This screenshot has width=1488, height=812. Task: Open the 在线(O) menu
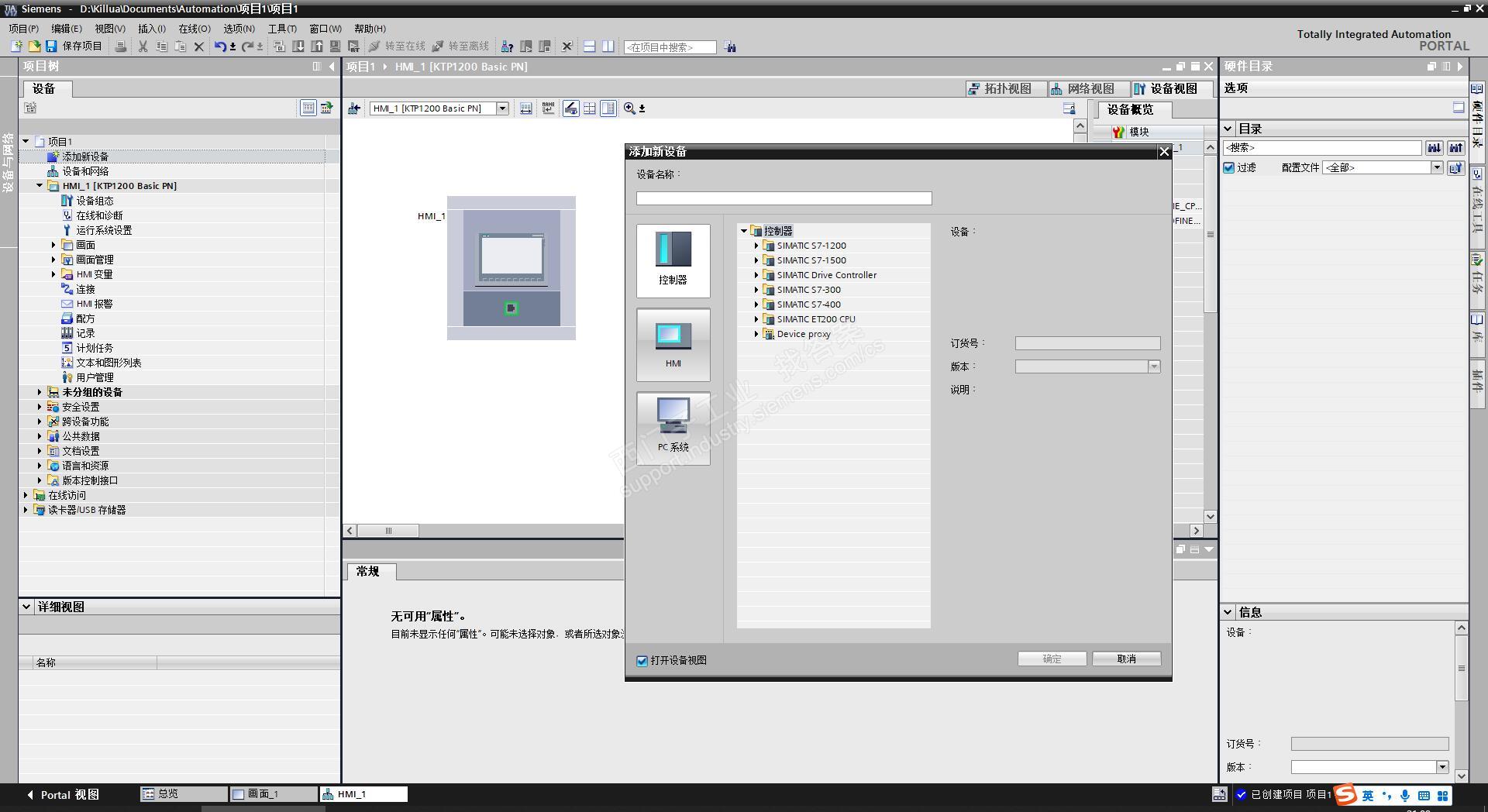click(195, 29)
